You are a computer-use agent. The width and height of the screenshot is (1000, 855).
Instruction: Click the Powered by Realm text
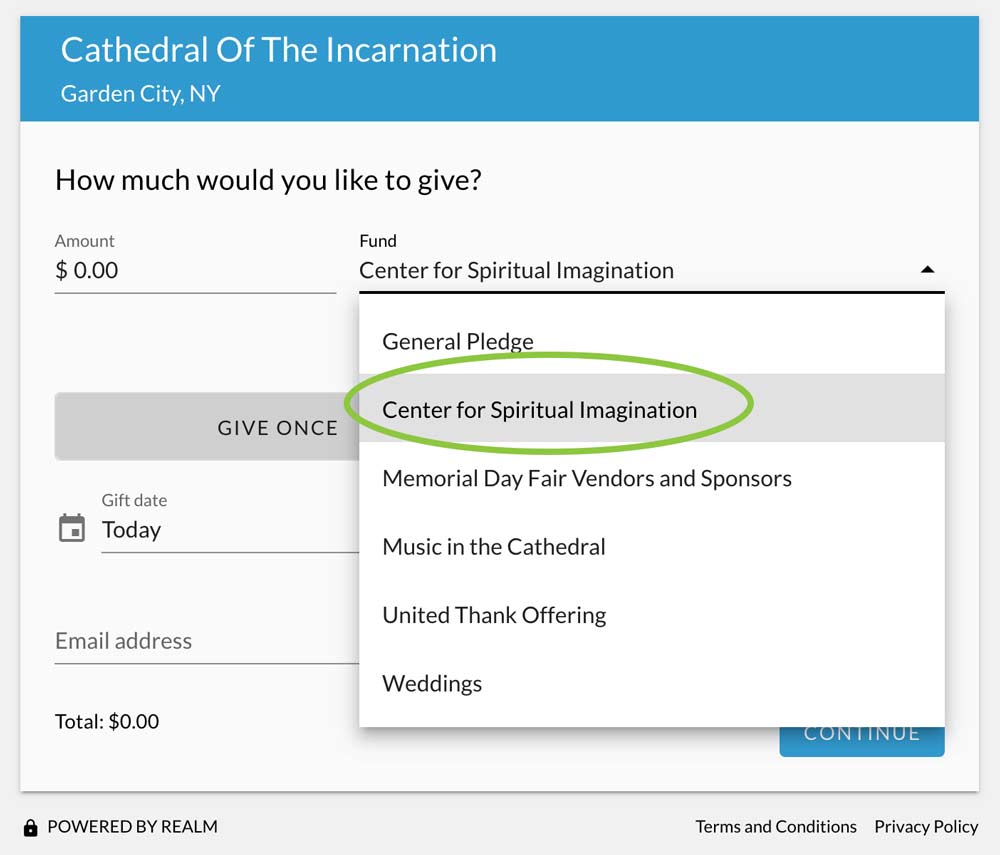pyautogui.click(x=132, y=826)
